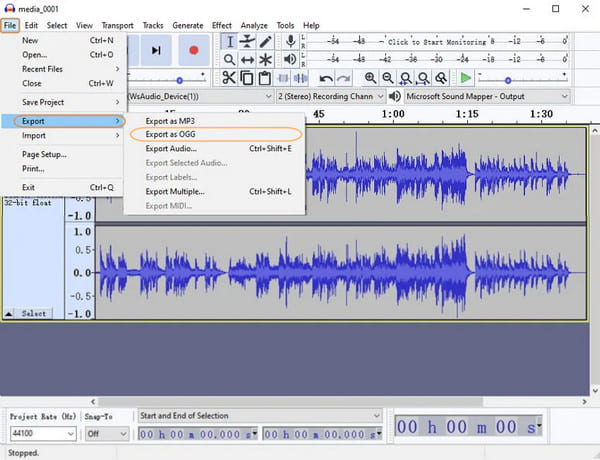Choose Exit from File menu
The width and height of the screenshot is (600, 460).
point(63,188)
